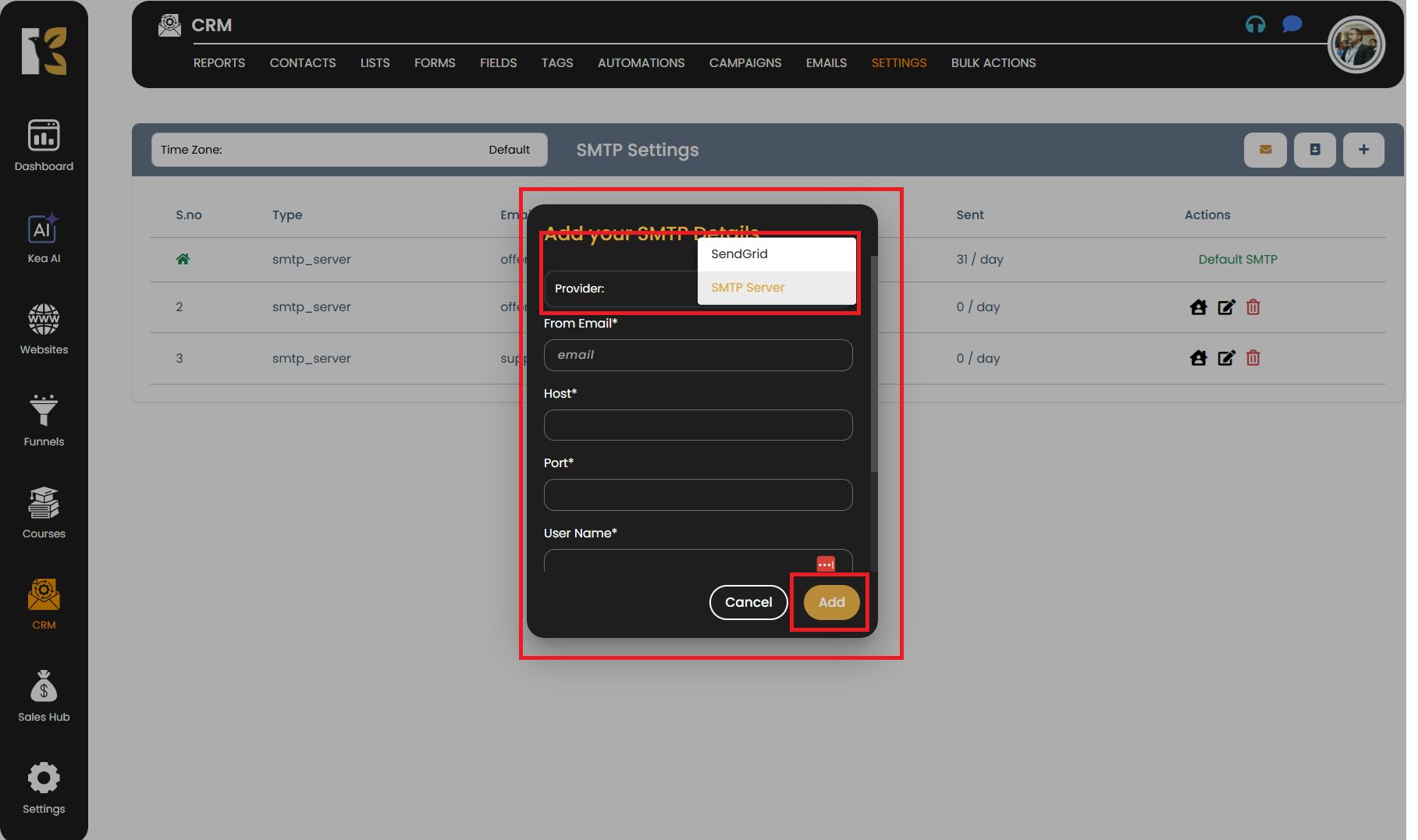
Task: Click the headset support icon
Action: click(1255, 25)
